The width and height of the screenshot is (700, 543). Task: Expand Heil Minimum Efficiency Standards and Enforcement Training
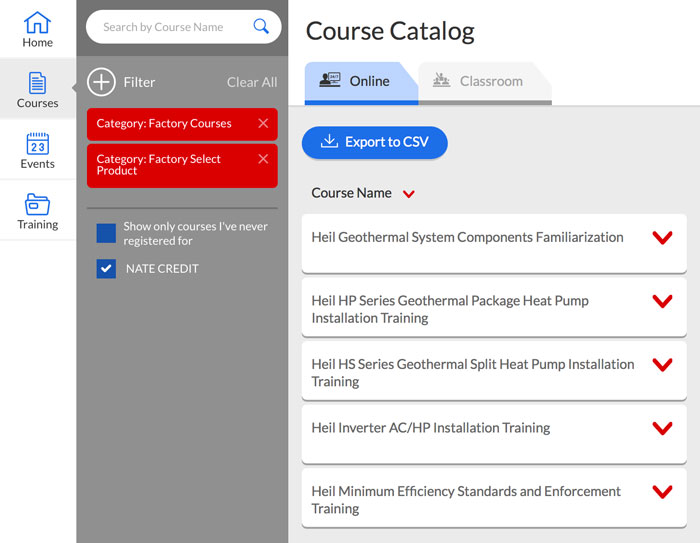tap(662, 492)
